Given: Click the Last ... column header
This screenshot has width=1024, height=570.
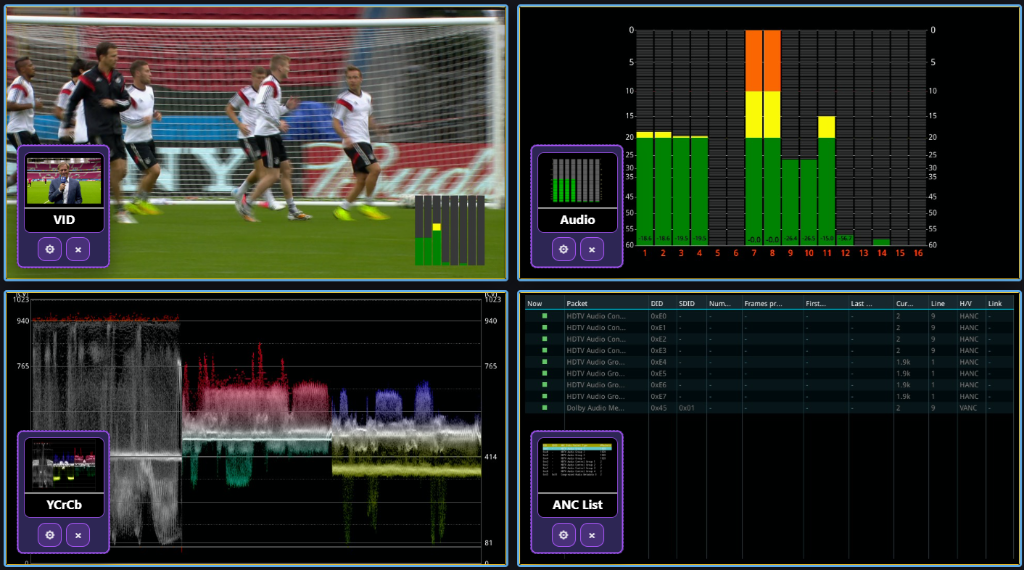Looking at the screenshot, I should 861,304.
